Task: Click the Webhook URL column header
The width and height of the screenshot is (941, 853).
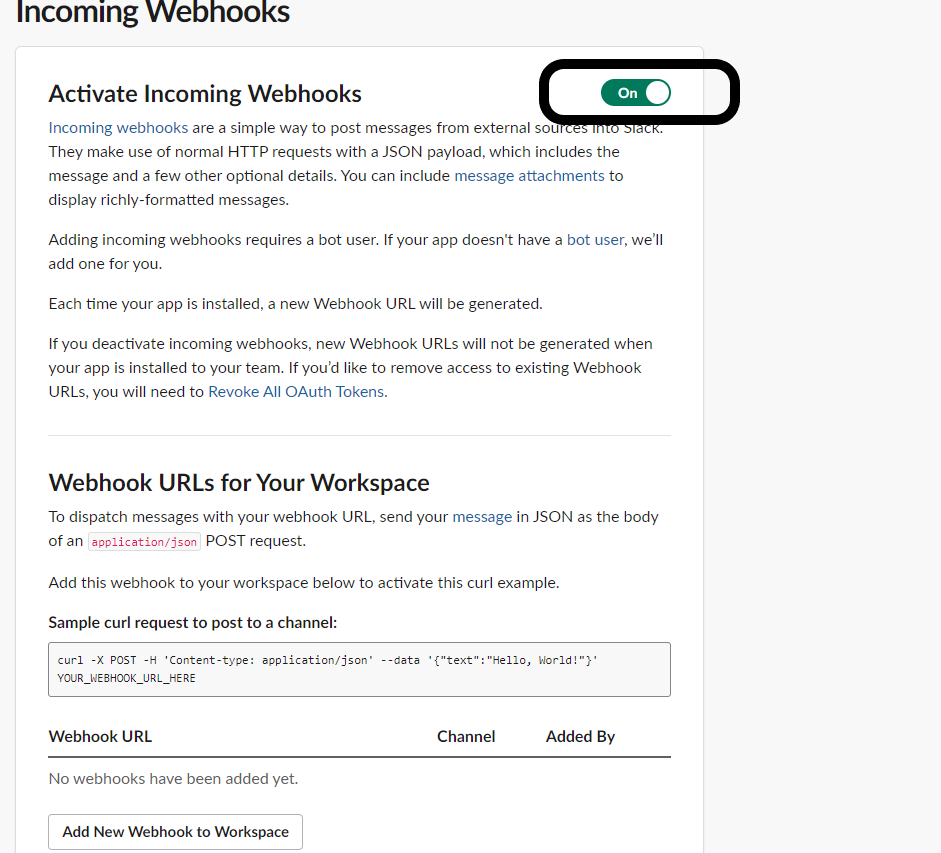Action: pos(100,737)
